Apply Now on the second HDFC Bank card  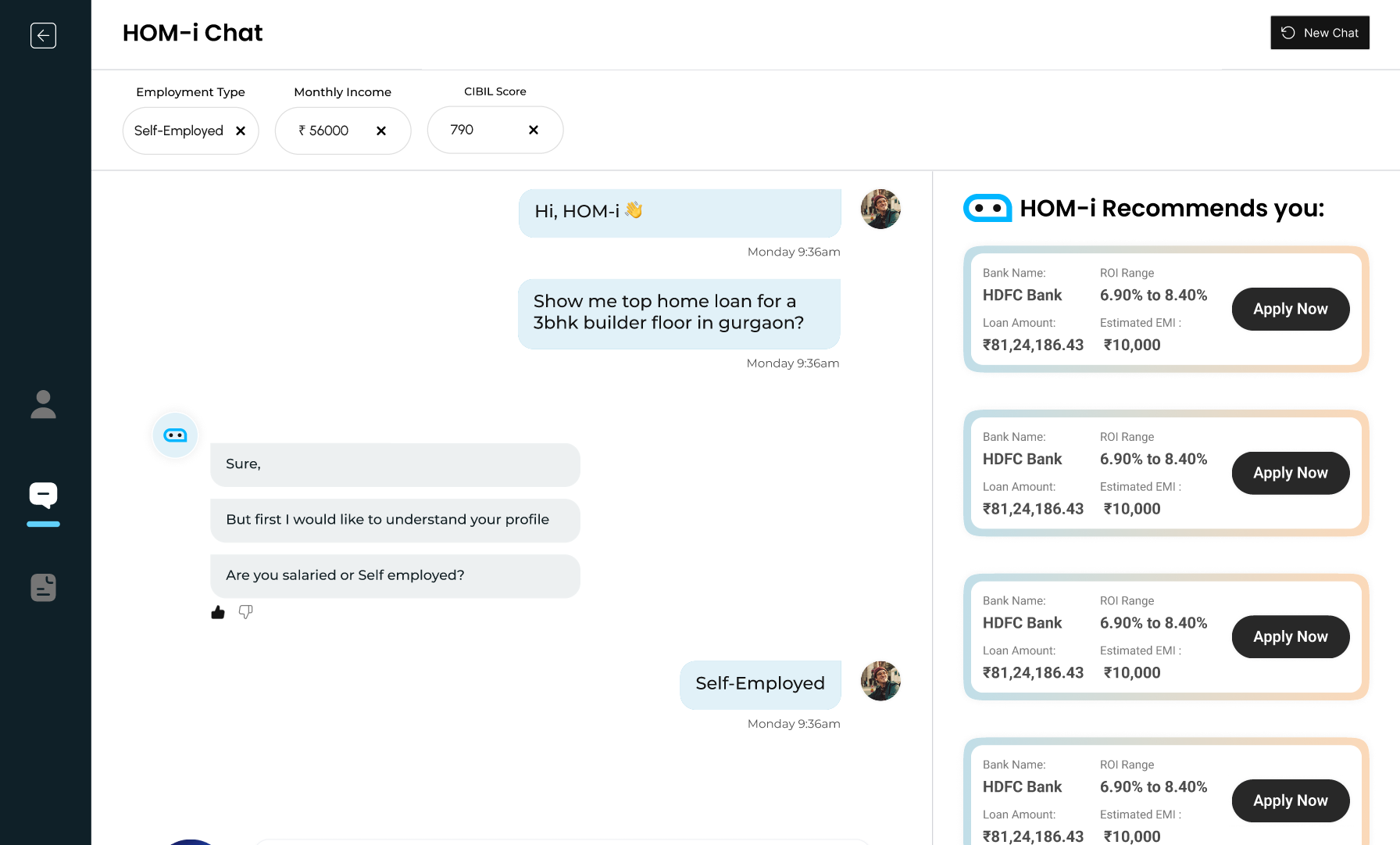click(1291, 473)
